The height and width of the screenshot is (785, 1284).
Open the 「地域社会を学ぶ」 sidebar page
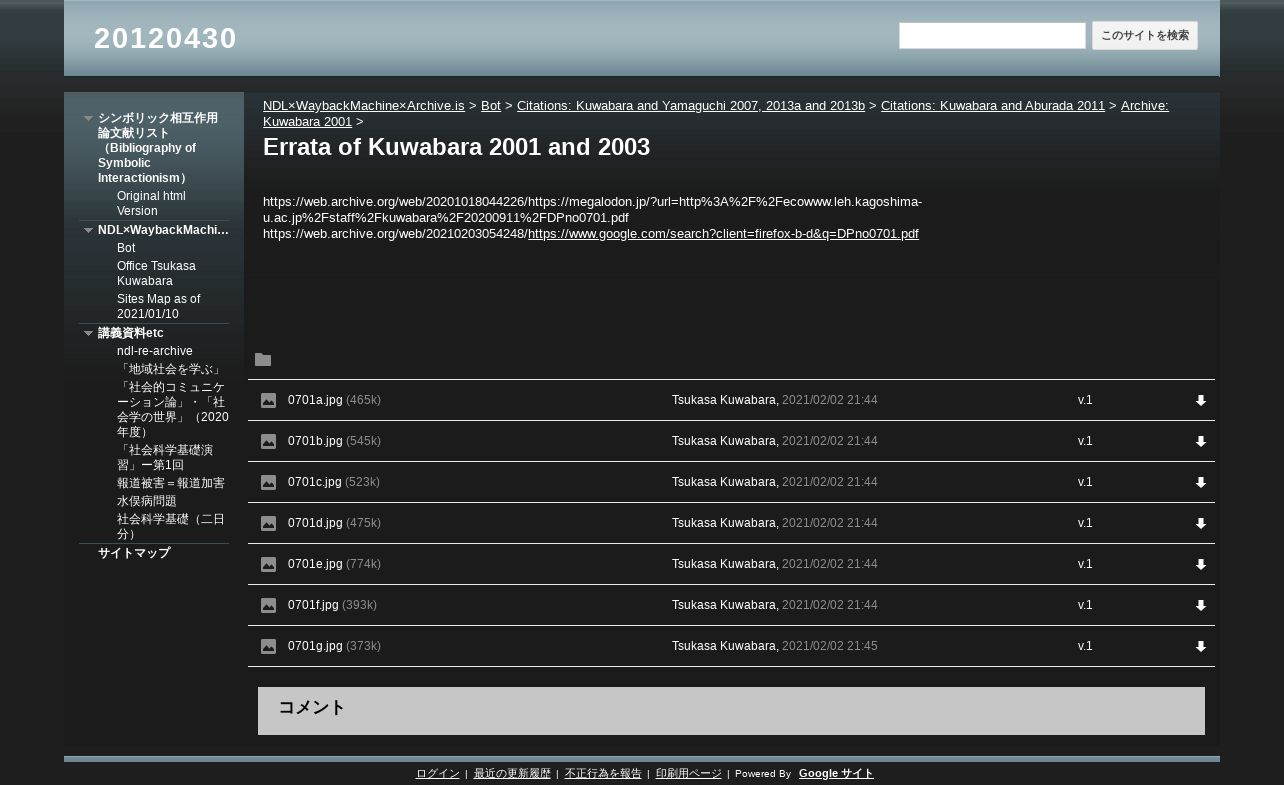pos(169,369)
